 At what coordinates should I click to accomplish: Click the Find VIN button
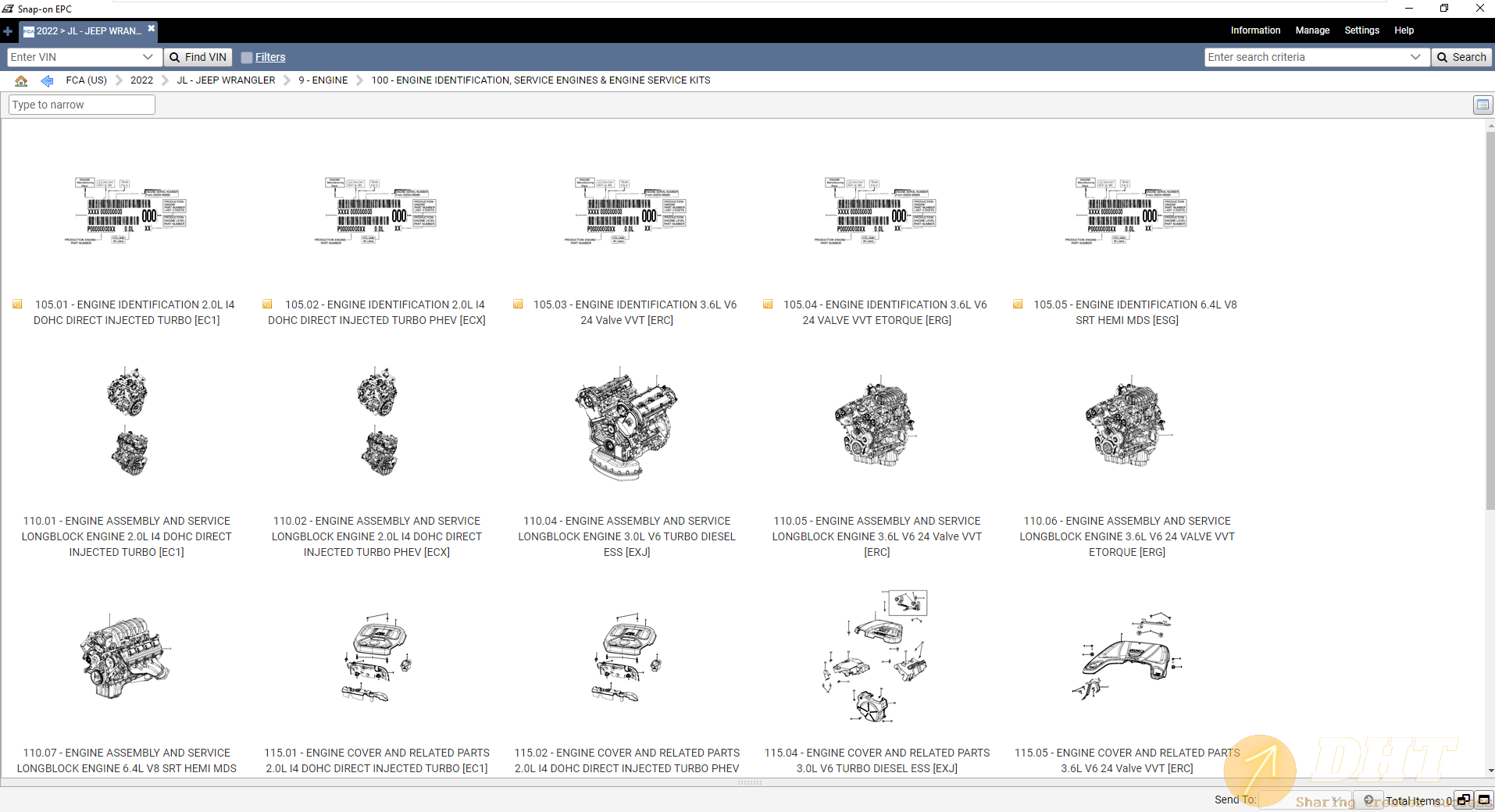click(198, 57)
